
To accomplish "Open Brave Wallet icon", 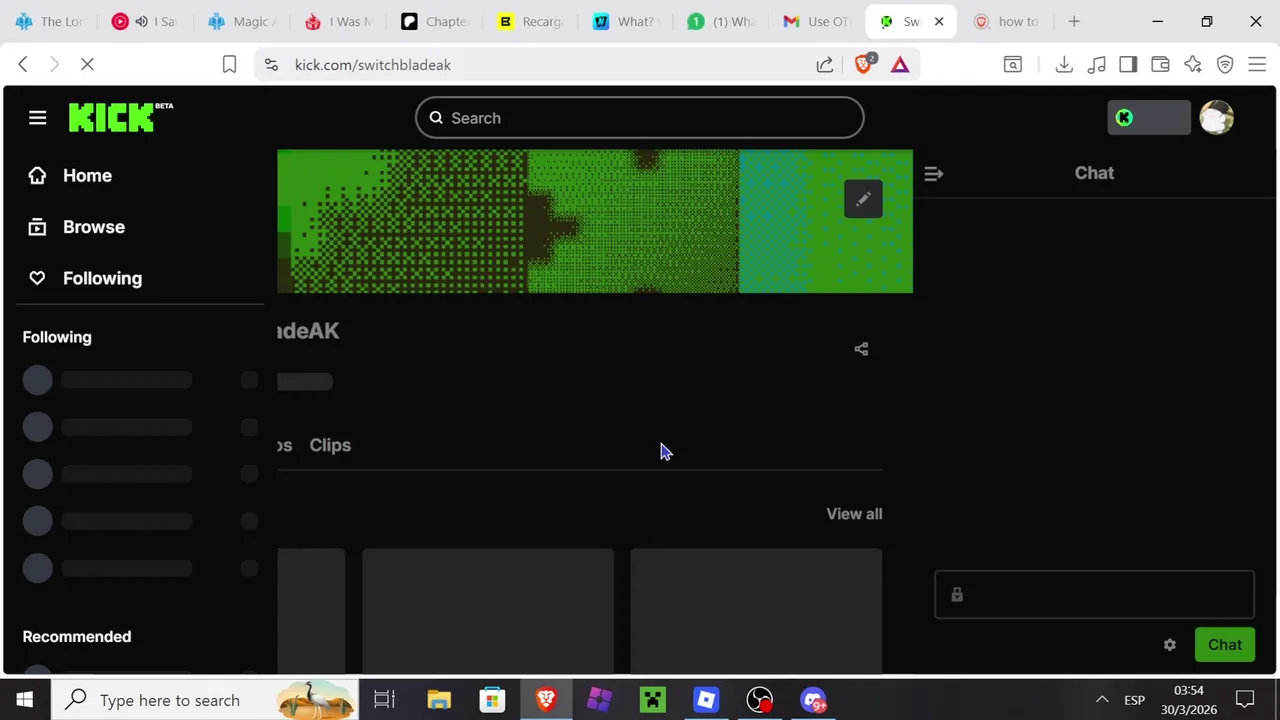I will coord(1160,65).
